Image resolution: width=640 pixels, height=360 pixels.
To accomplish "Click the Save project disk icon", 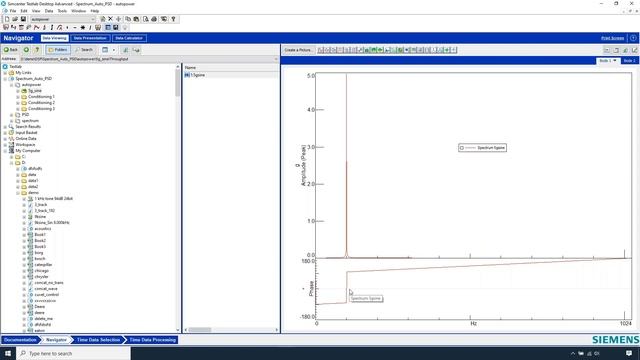I will point(23,19).
